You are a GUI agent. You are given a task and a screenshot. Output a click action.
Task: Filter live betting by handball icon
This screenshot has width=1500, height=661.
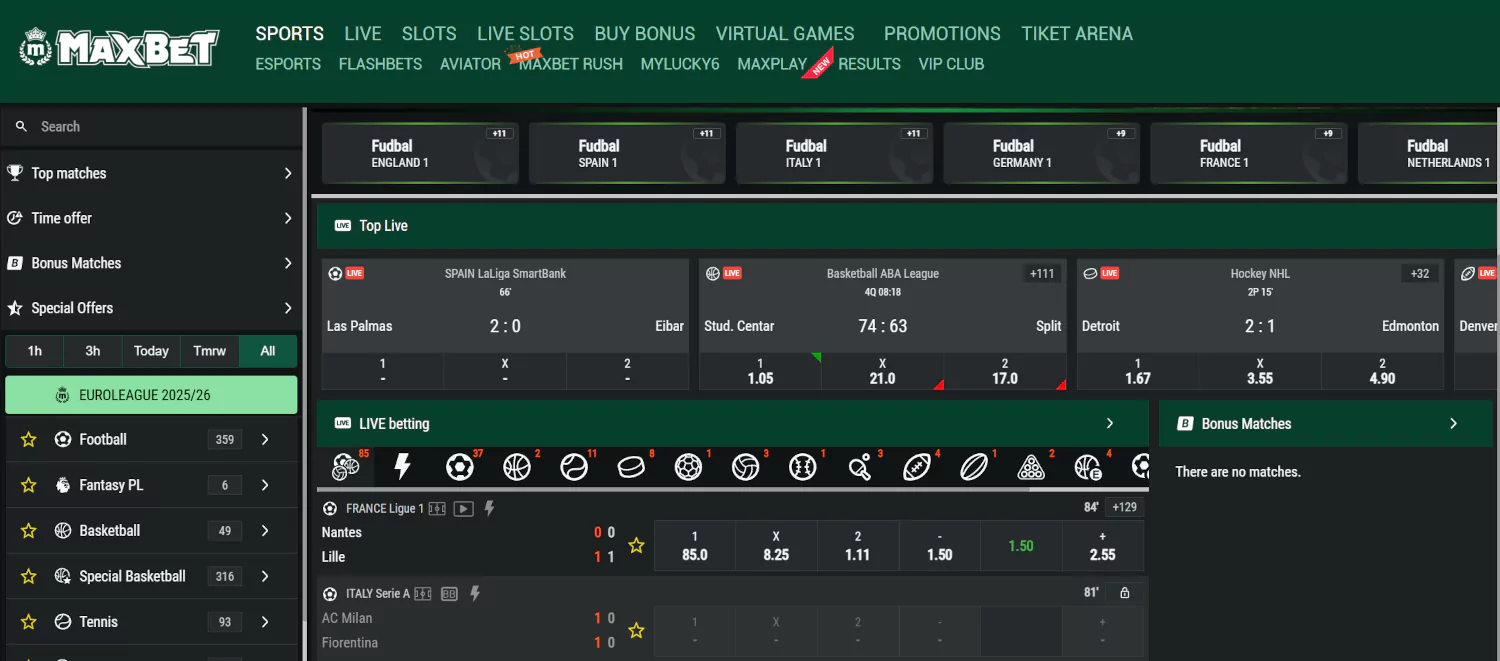point(688,467)
